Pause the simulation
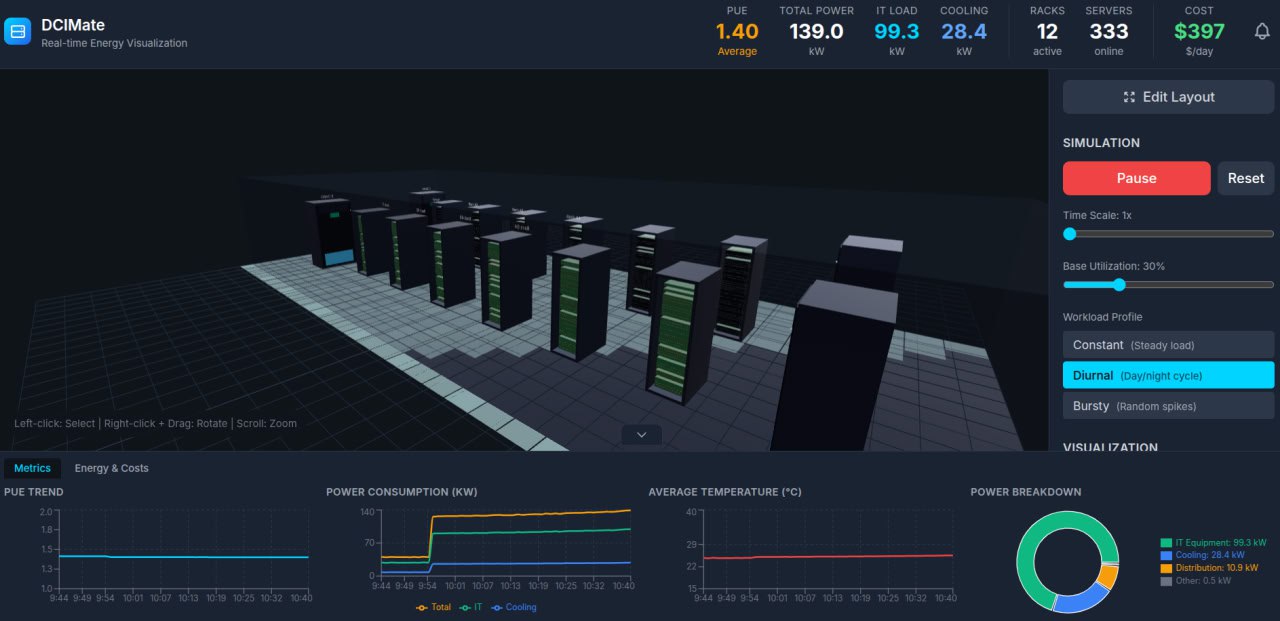Screen dimensions: 1280x621 pyautogui.click(x=1136, y=178)
